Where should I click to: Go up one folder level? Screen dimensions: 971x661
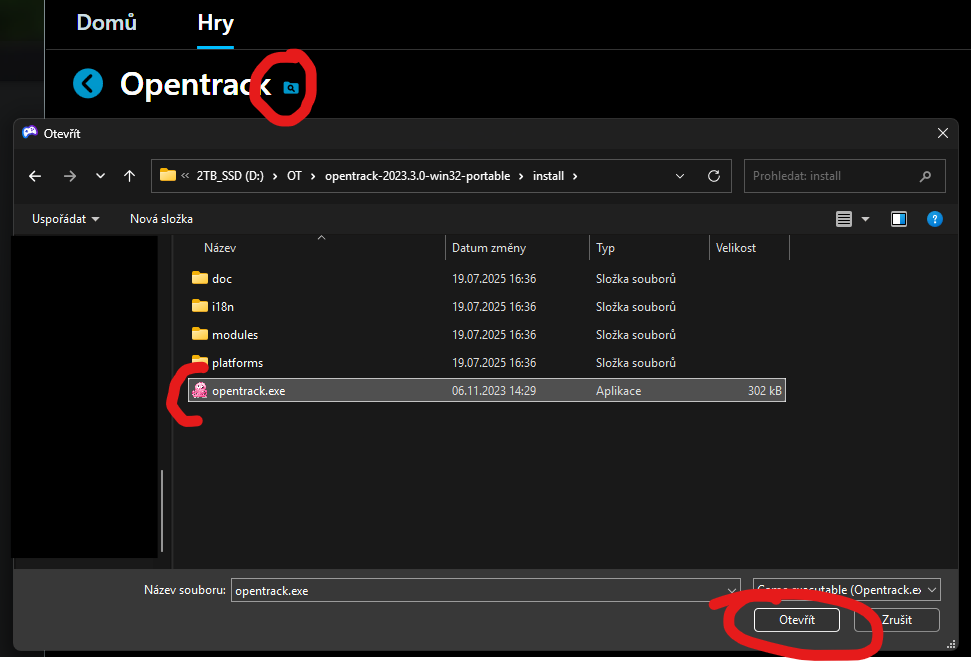(129, 176)
